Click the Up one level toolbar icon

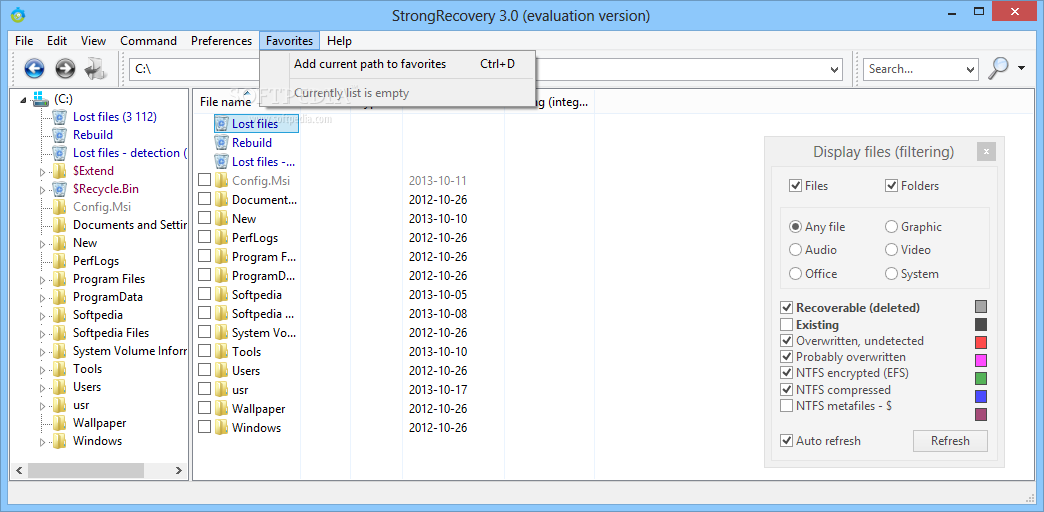(96, 68)
